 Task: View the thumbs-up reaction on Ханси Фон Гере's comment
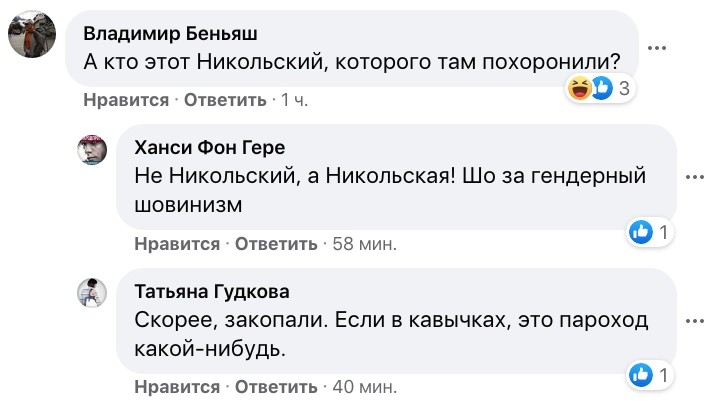[641, 233]
